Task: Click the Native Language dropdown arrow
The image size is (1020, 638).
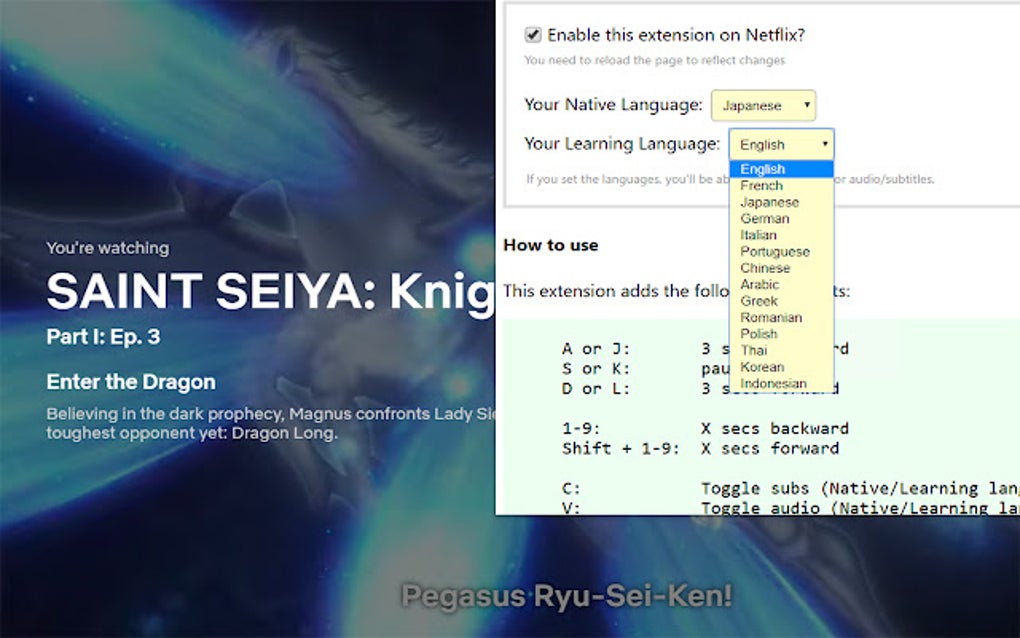Action: click(x=806, y=105)
